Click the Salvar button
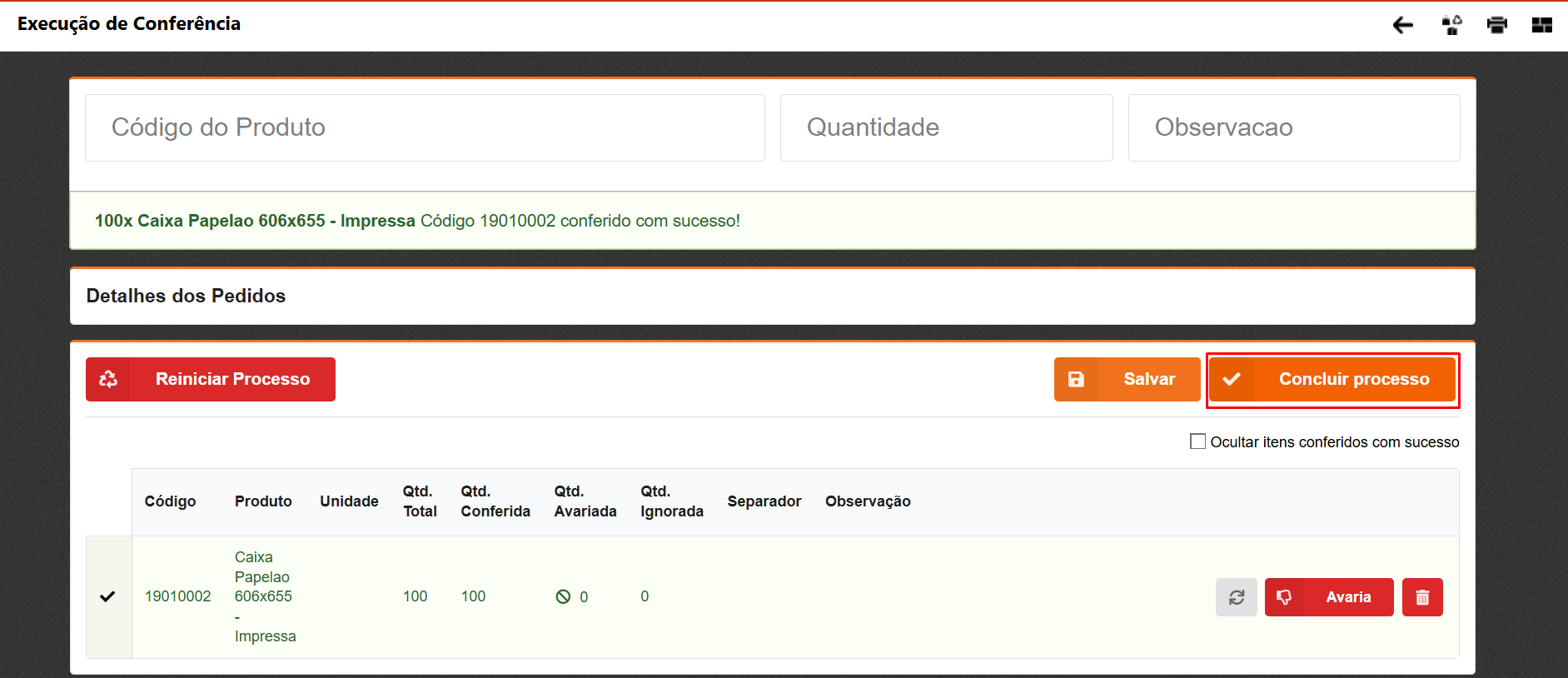This screenshot has width=1568, height=678. point(1127,379)
